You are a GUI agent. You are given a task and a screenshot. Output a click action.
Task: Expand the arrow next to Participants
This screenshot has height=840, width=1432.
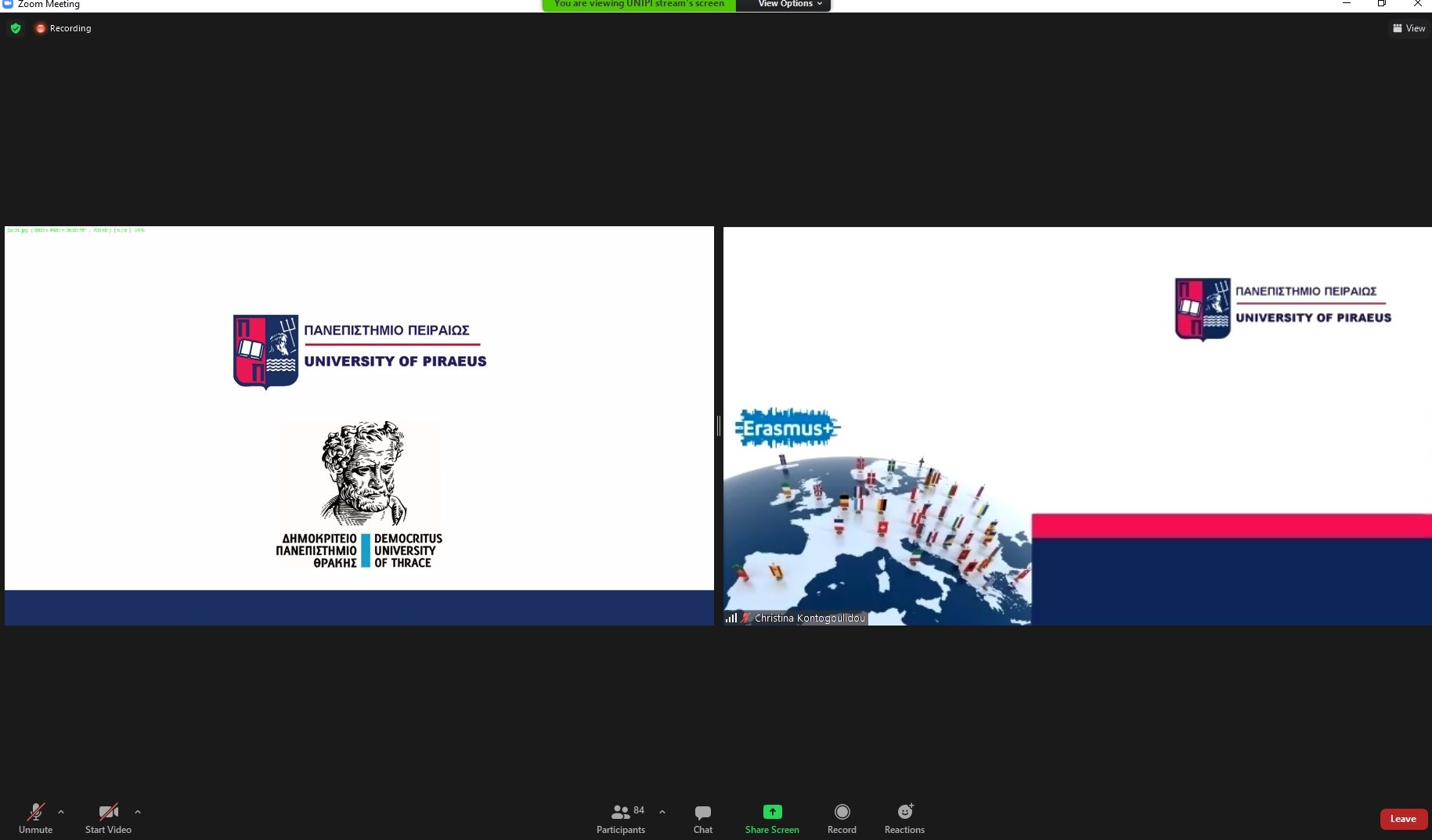(662, 812)
